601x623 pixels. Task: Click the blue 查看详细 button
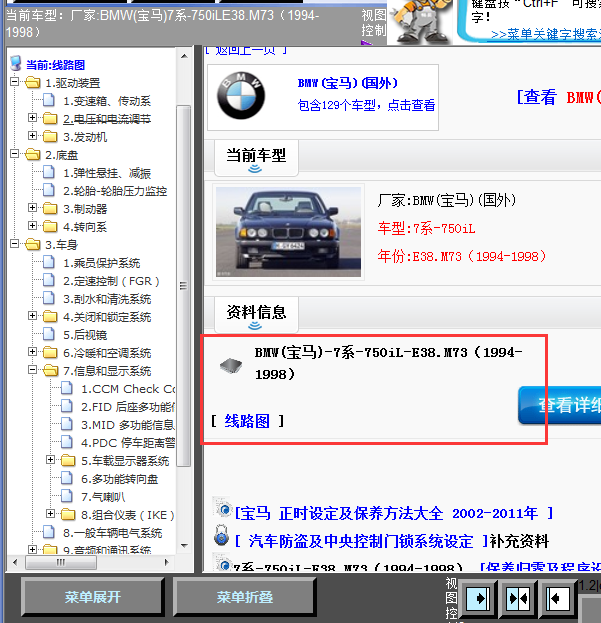(x=560, y=405)
